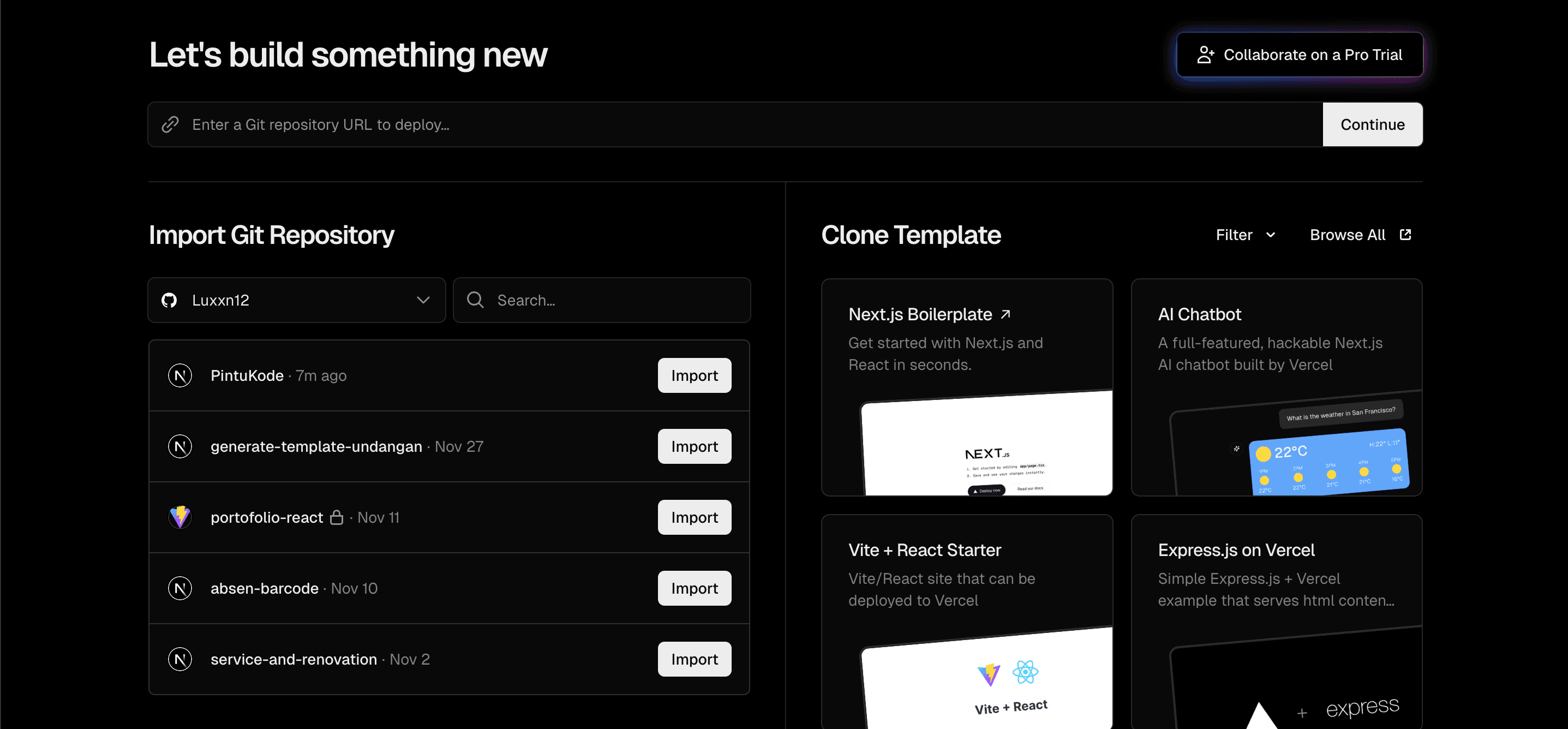Click arrow icon beside Next.js Boilerplate title

coord(1006,314)
